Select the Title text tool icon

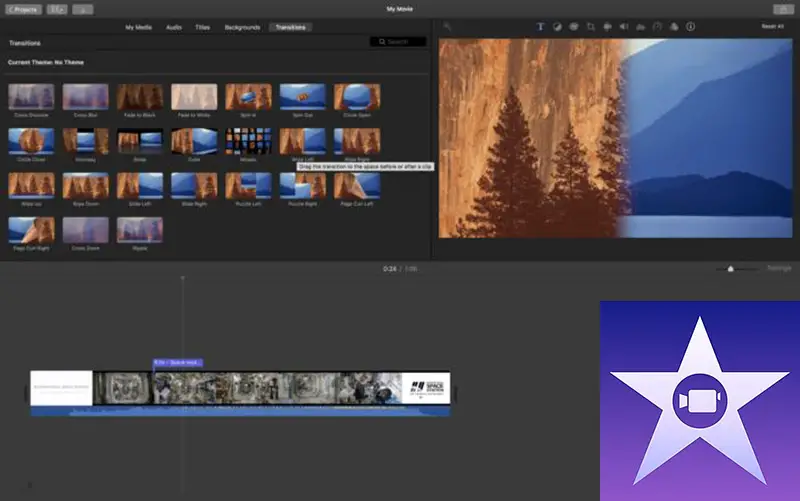point(540,27)
